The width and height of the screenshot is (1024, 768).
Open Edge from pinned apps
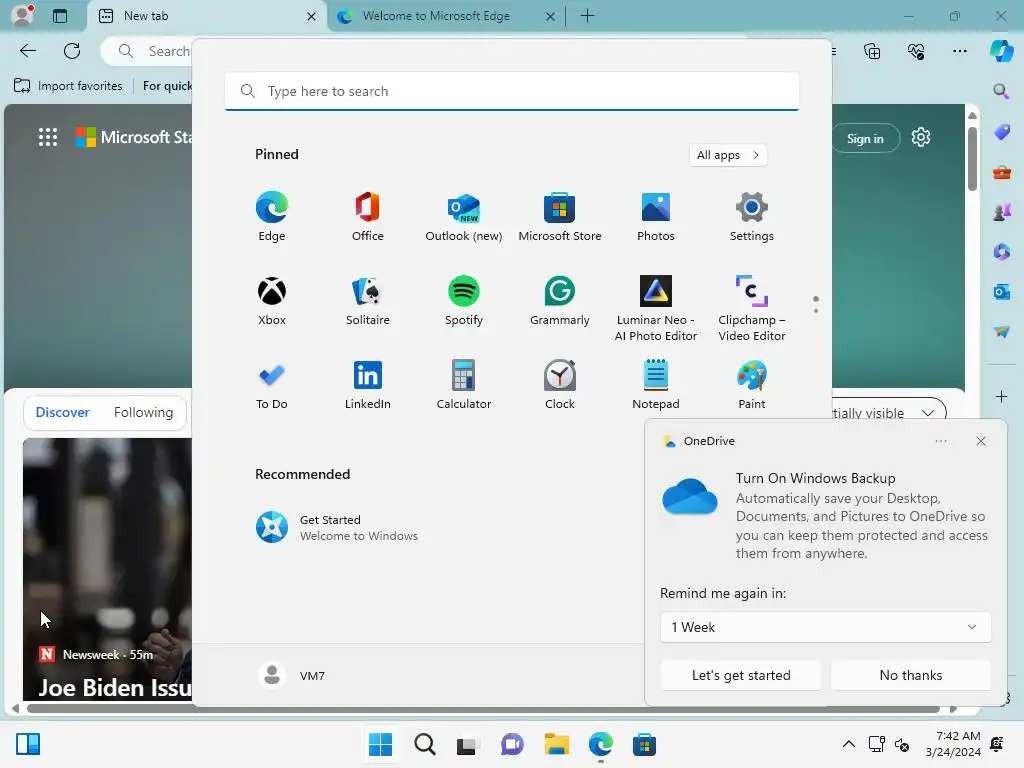click(272, 216)
